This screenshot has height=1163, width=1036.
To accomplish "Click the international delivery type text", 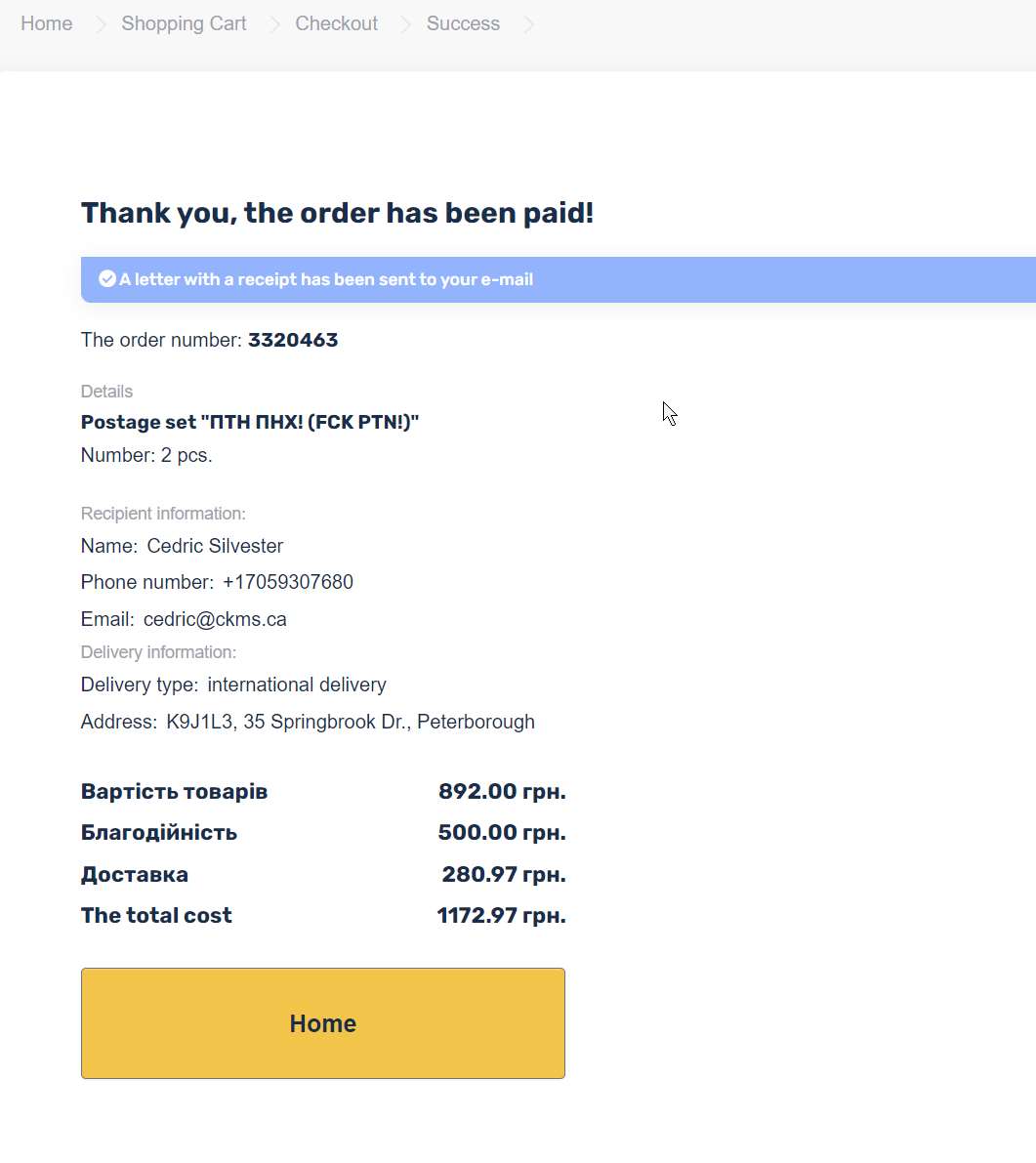I will tap(297, 685).
